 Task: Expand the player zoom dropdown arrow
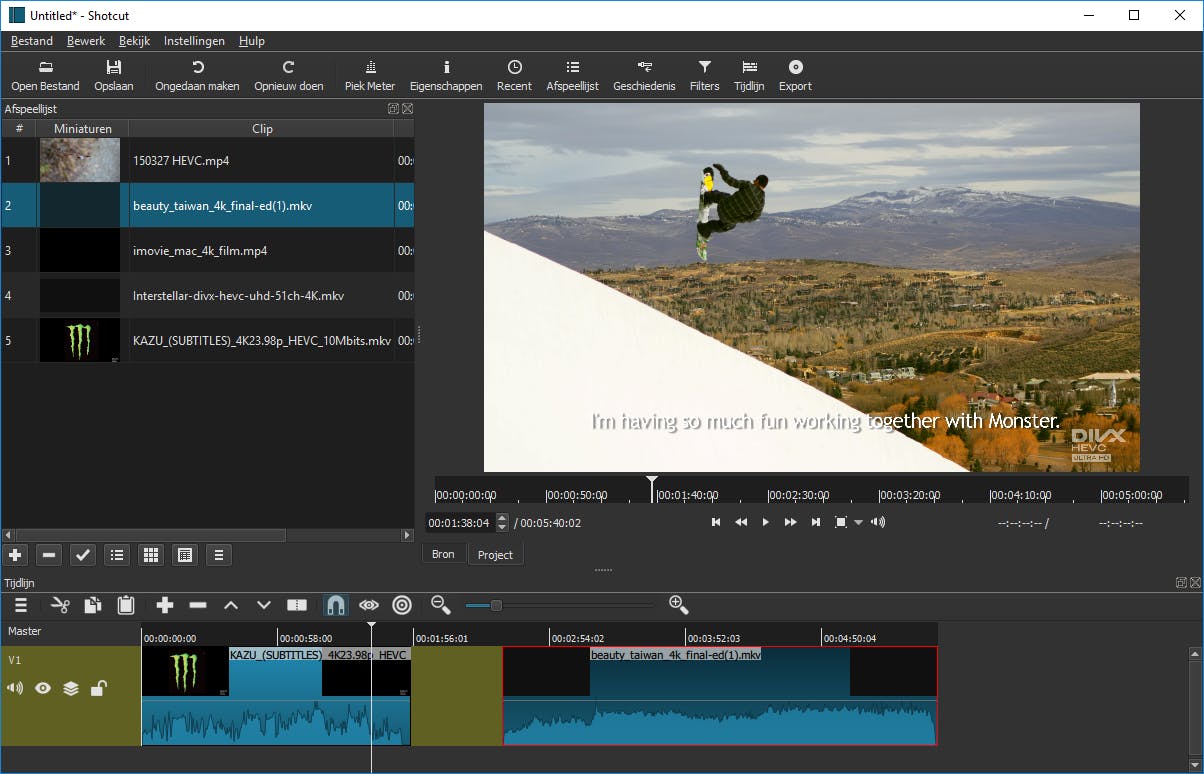point(858,523)
